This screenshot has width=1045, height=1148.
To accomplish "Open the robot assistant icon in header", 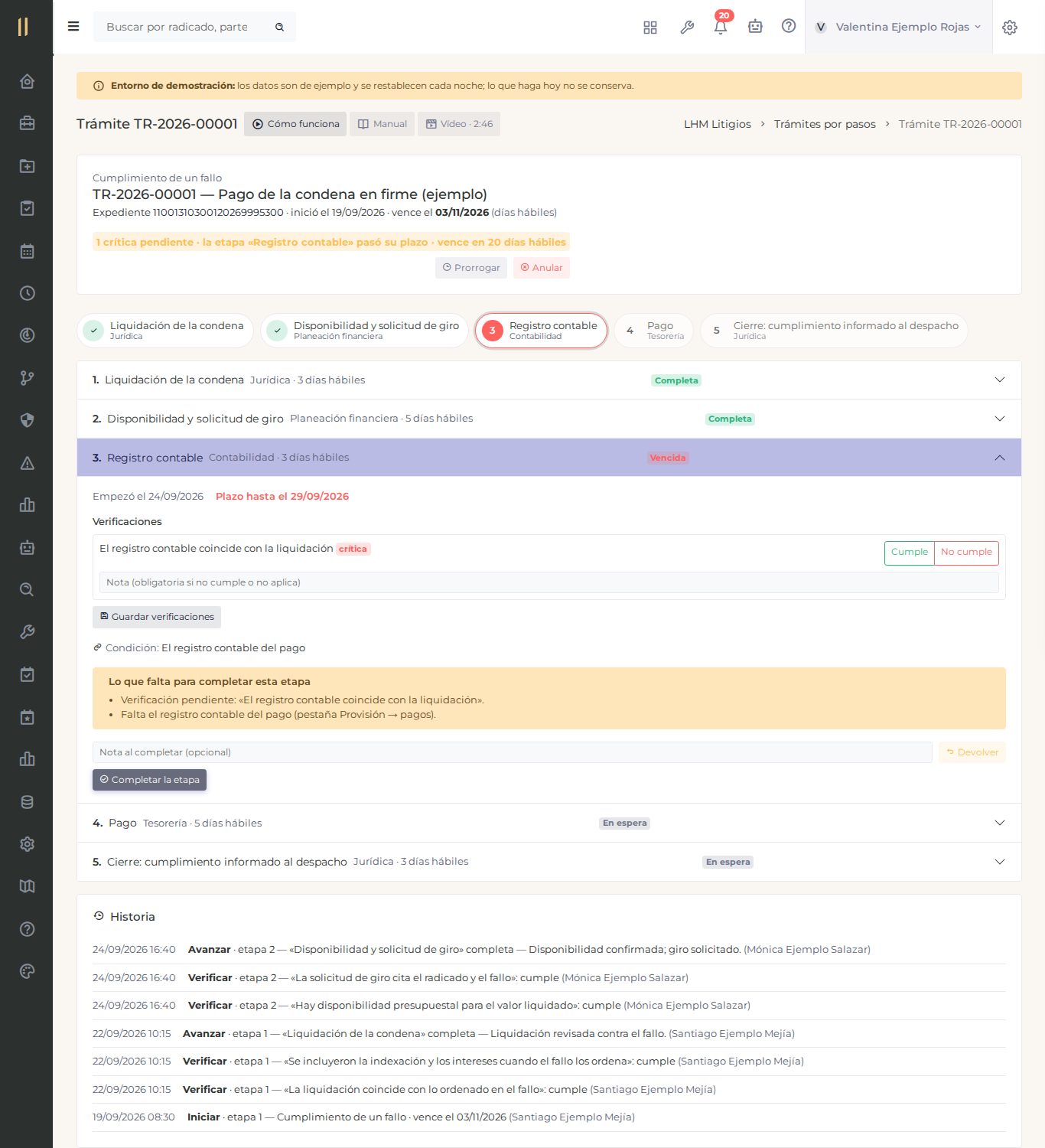I will click(x=755, y=27).
